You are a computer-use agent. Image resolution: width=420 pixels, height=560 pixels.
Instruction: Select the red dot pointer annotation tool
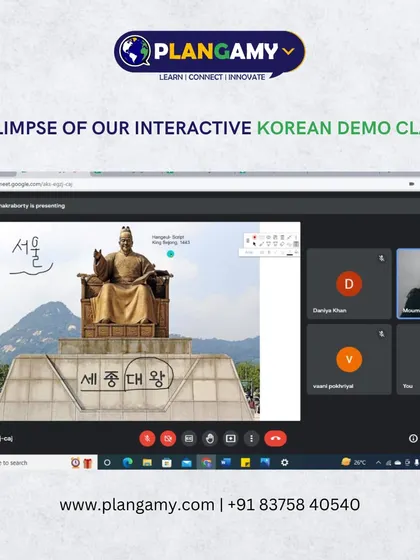(x=254, y=237)
